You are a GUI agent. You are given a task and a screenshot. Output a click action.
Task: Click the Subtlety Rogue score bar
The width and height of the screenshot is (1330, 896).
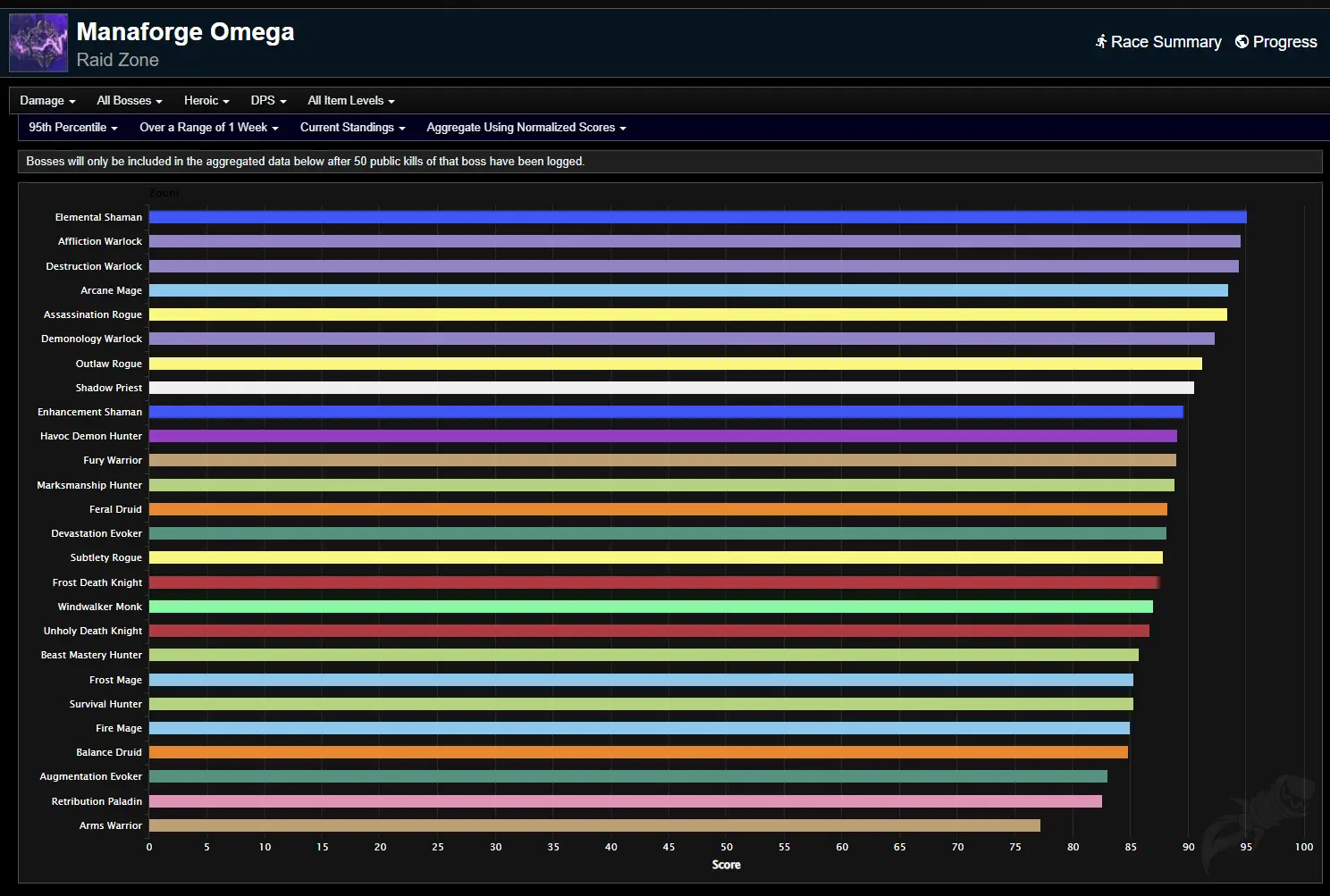click(x=656, y=557)
